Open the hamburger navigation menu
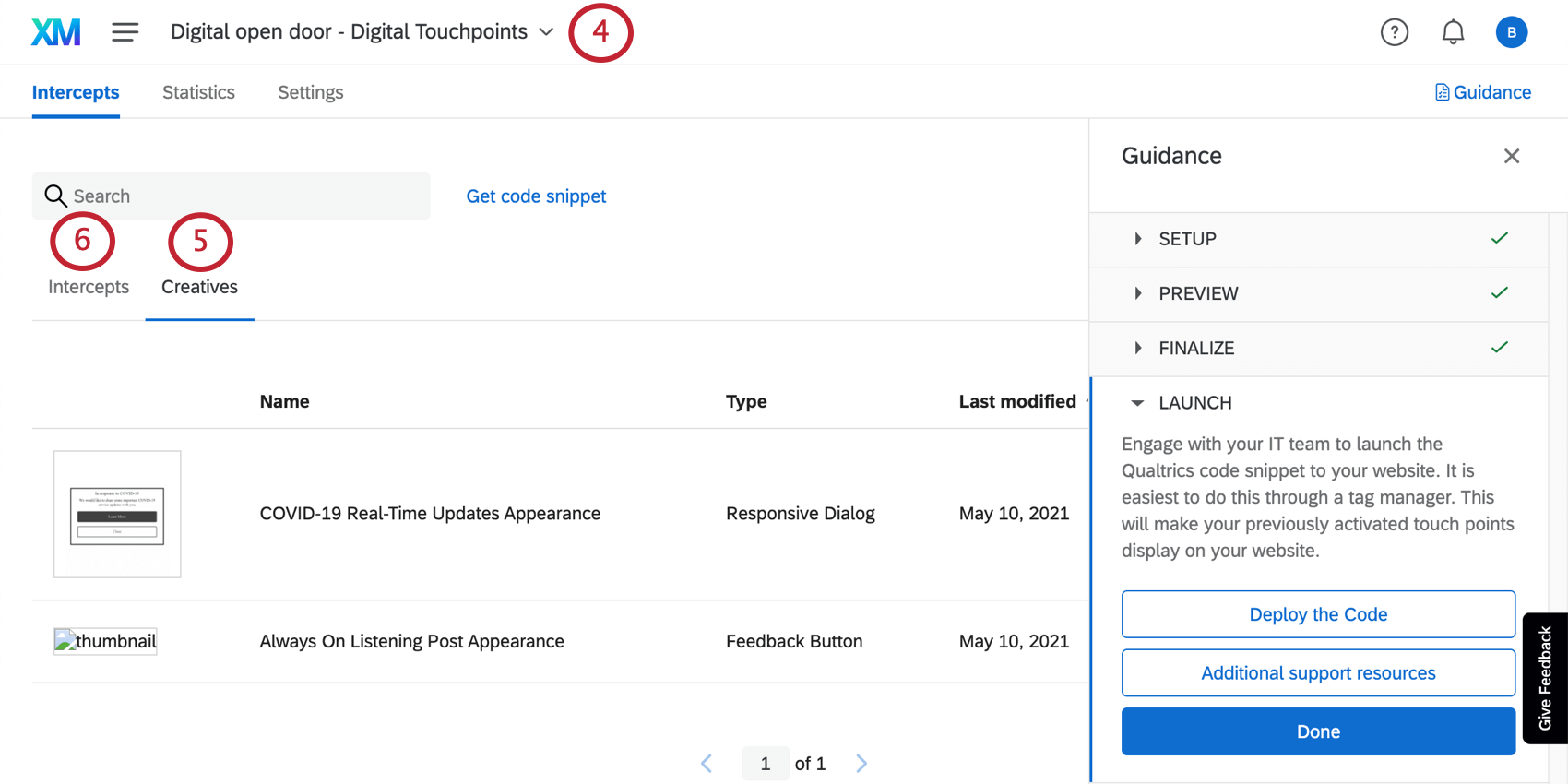This screenshot has height=784, width=1568. [125, 32]
